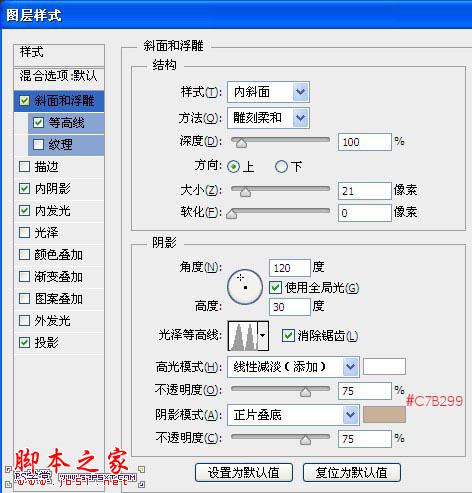
Task: Click shadow opacity field 75
Action: tap(365, 439)
